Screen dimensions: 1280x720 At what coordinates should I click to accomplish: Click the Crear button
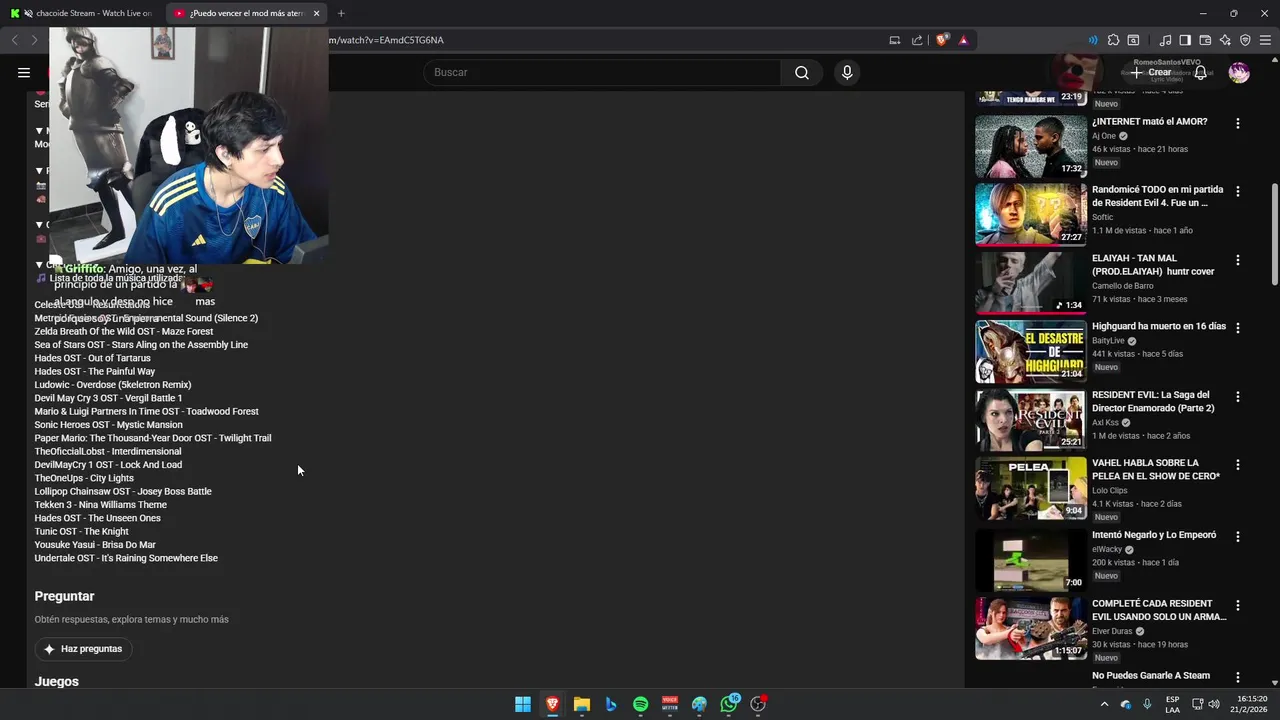tap(1150, 72)
